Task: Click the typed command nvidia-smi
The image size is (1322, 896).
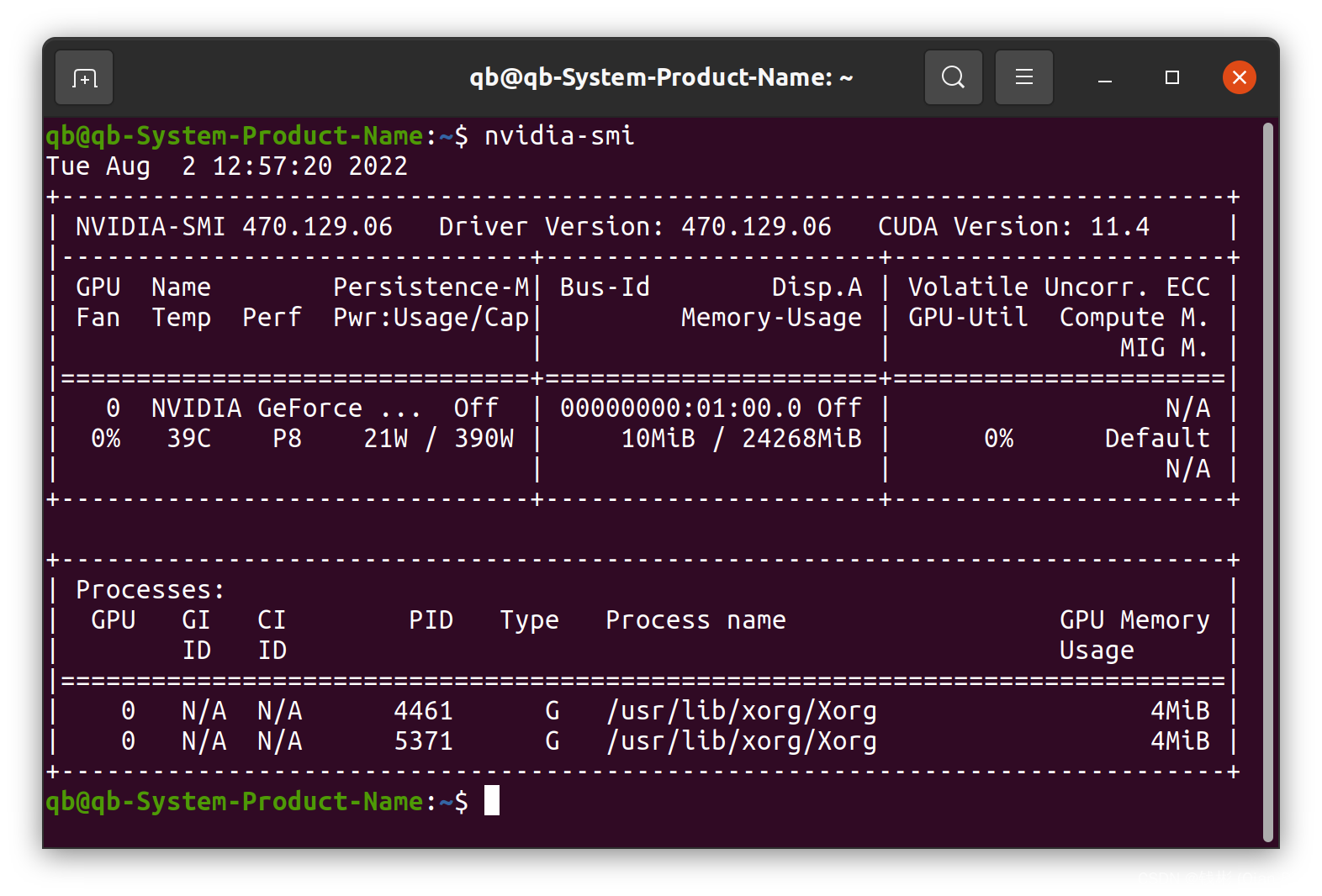Action: coord(559,135)
